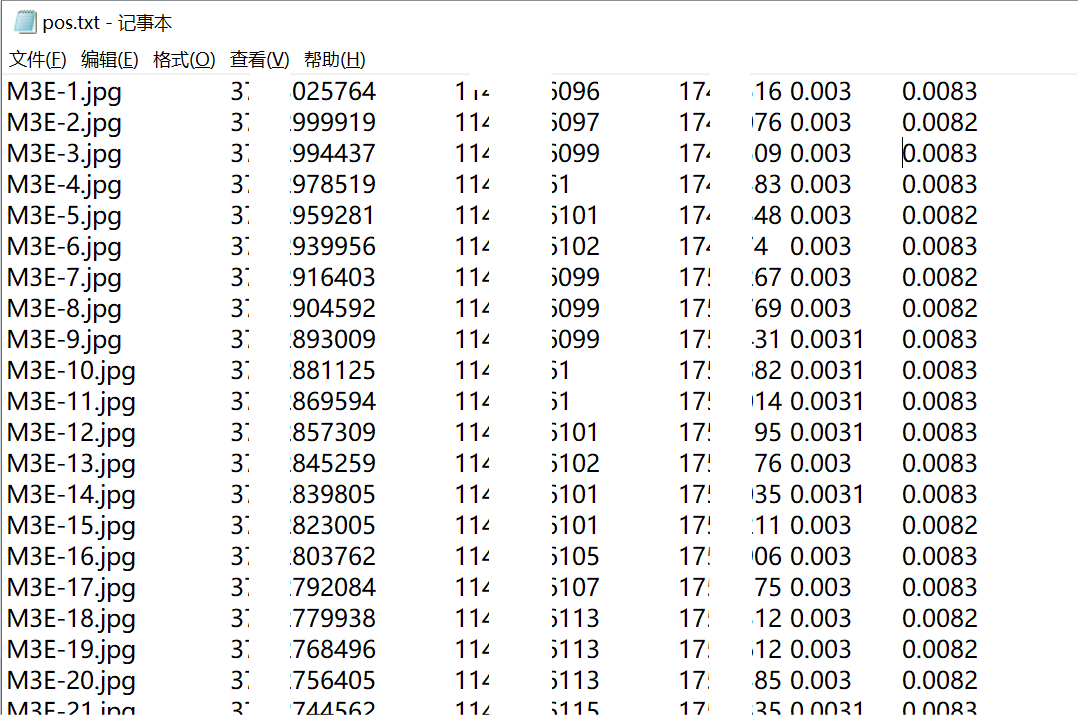Click the M3E-14.jpg filename
Screen dimensions: 1078x715
tap(71, 495)
